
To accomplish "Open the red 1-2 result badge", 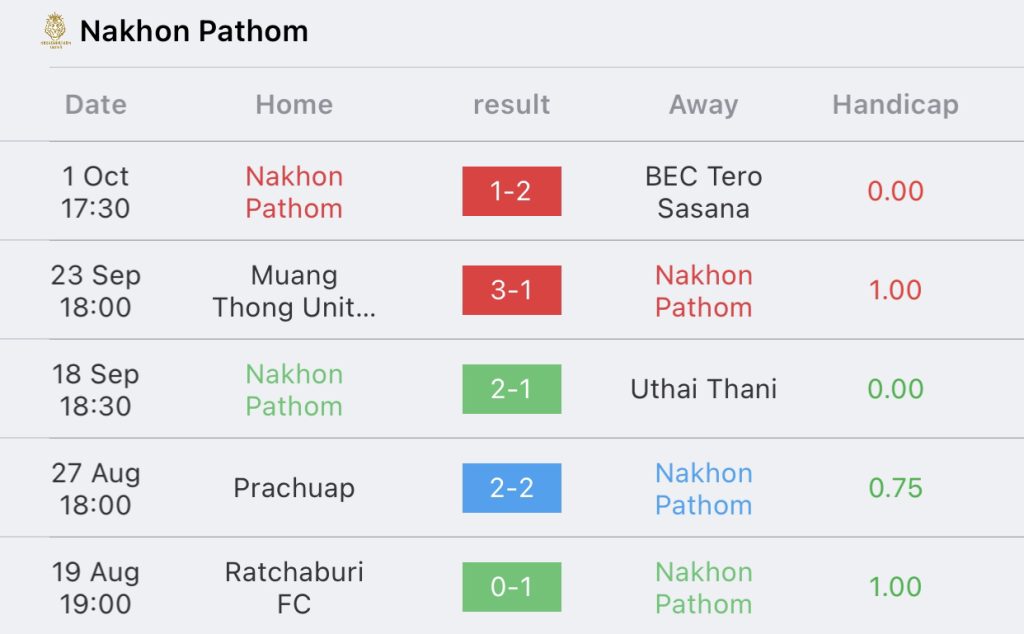I will click(x=511, y=191).
